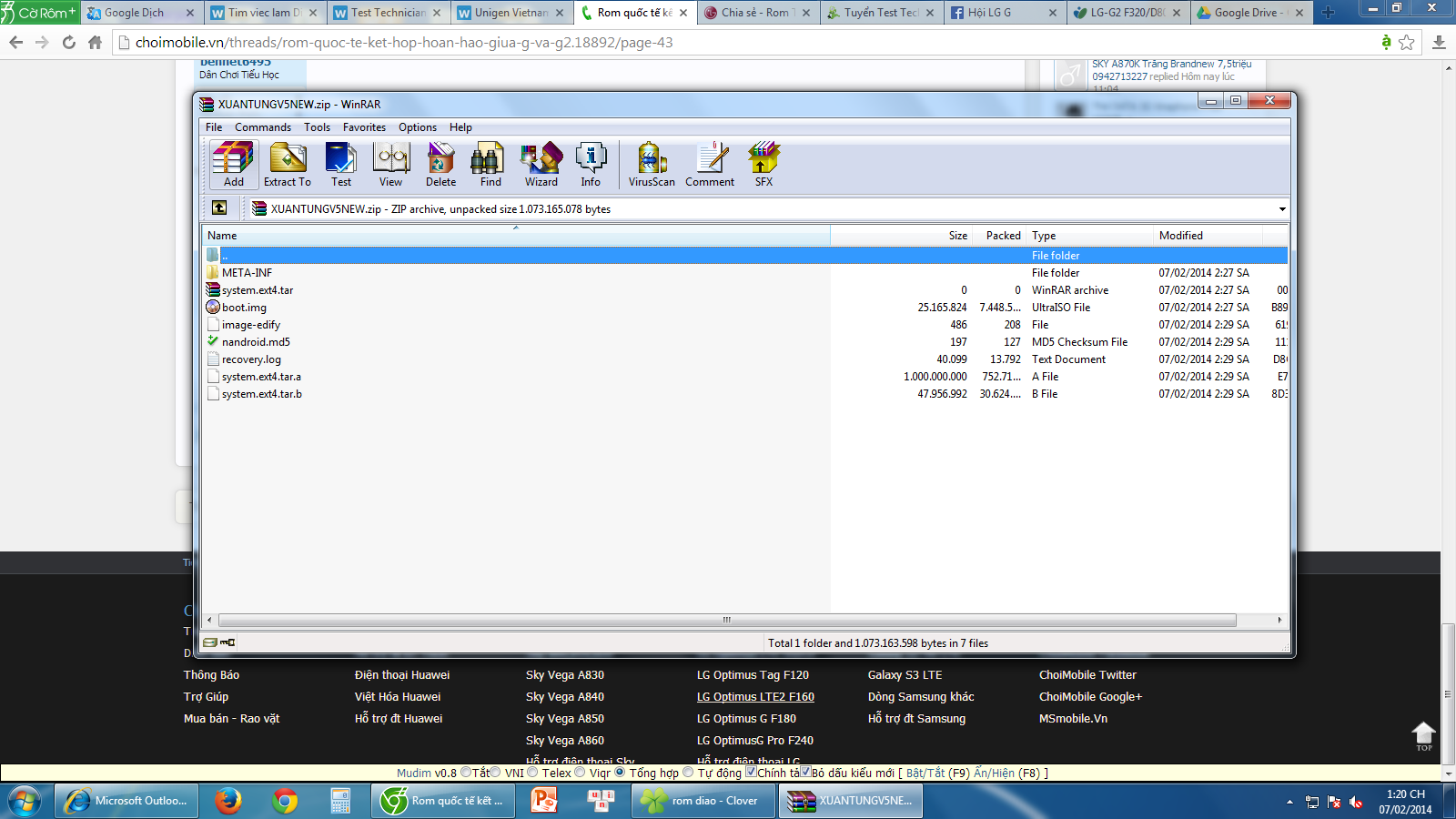
Task: Run the Test archive tool
Action: 341,165
